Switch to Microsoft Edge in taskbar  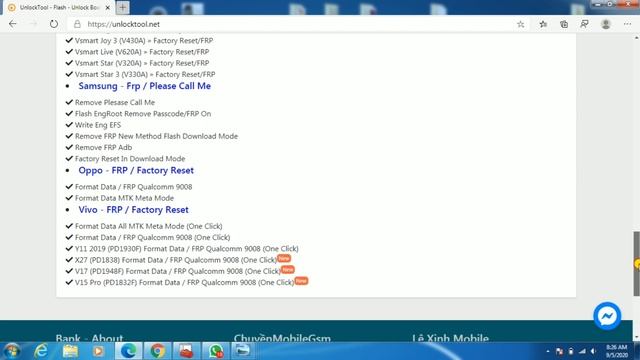(x=128, y=351)
